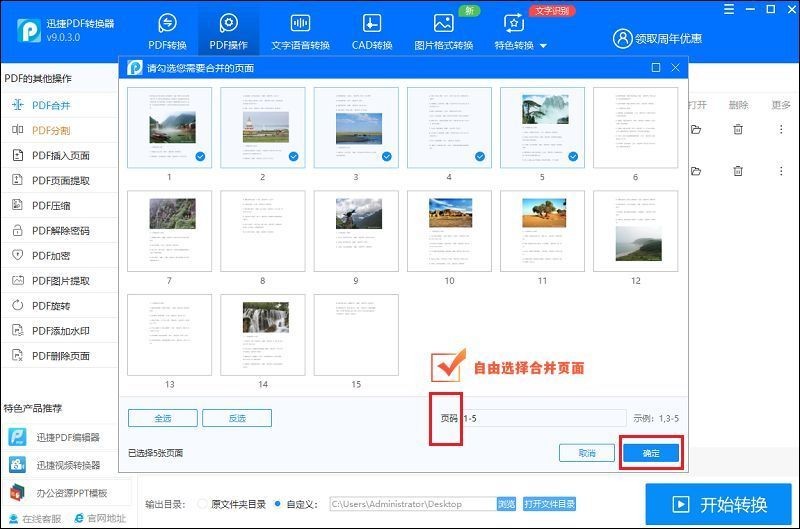Uncheck page 3 thumbnail checkmark
The image size is (800, 530).
point(387,157)
